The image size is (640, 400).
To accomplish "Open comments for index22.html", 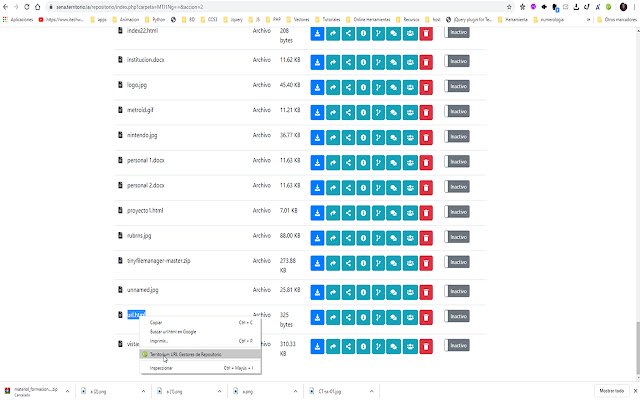I will tap(393, 33).
